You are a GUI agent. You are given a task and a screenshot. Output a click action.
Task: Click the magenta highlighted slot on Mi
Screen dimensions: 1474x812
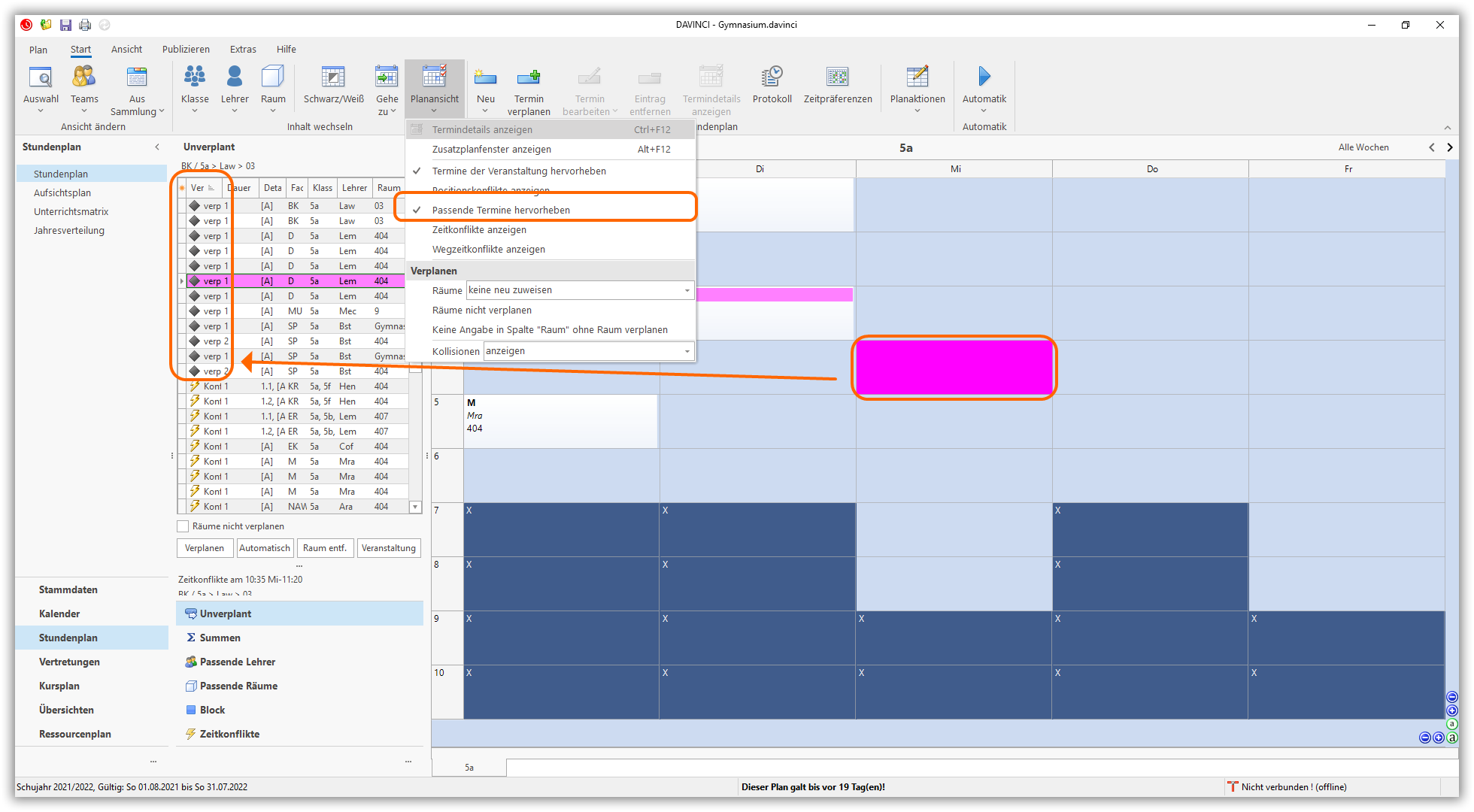point(954,367)
